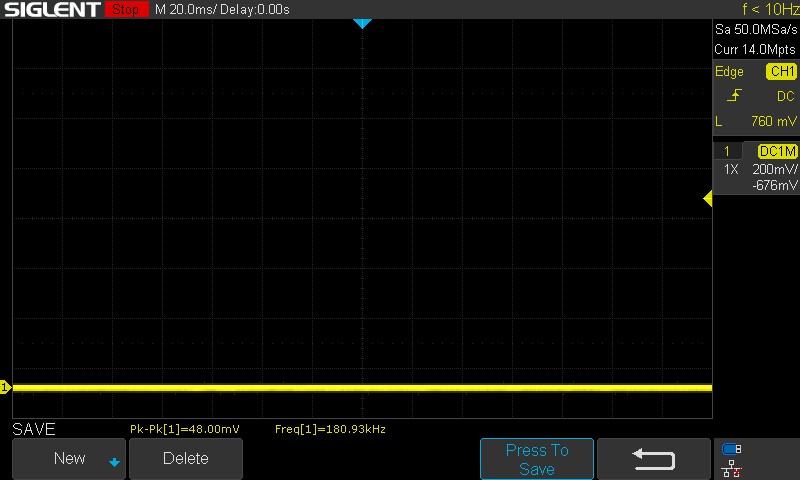The width and height of the screenshot is (800, 480).
Task: Click the red Stop status indicator
Action: click(127, 9)
